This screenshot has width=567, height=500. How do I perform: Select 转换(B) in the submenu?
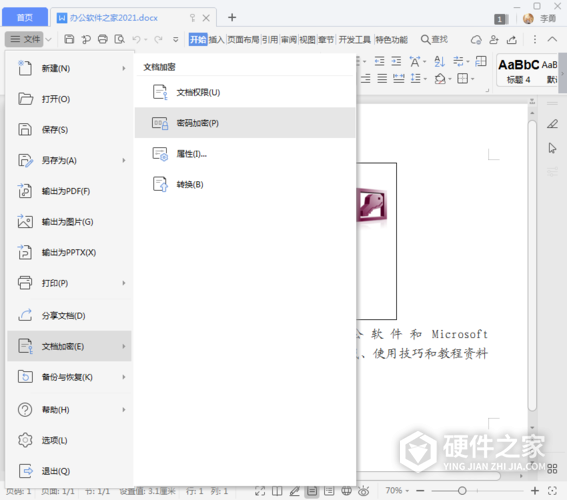pyautogui.click(x=245, y=184)
